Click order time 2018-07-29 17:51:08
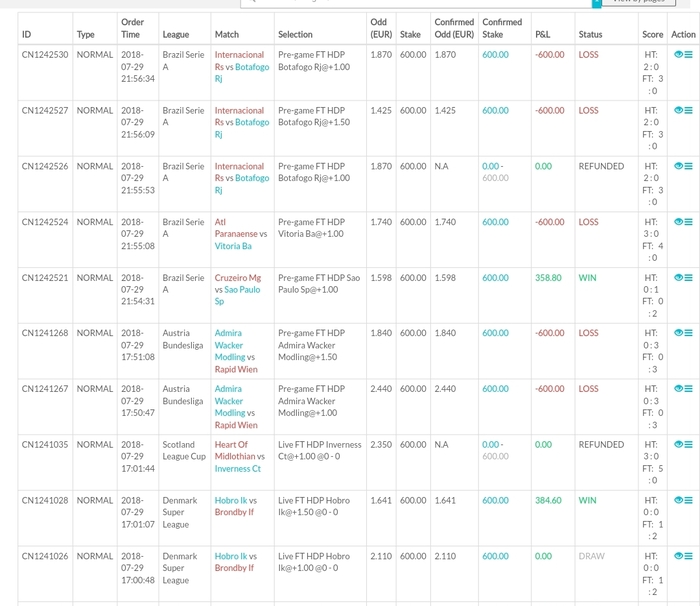 (138, 345)
